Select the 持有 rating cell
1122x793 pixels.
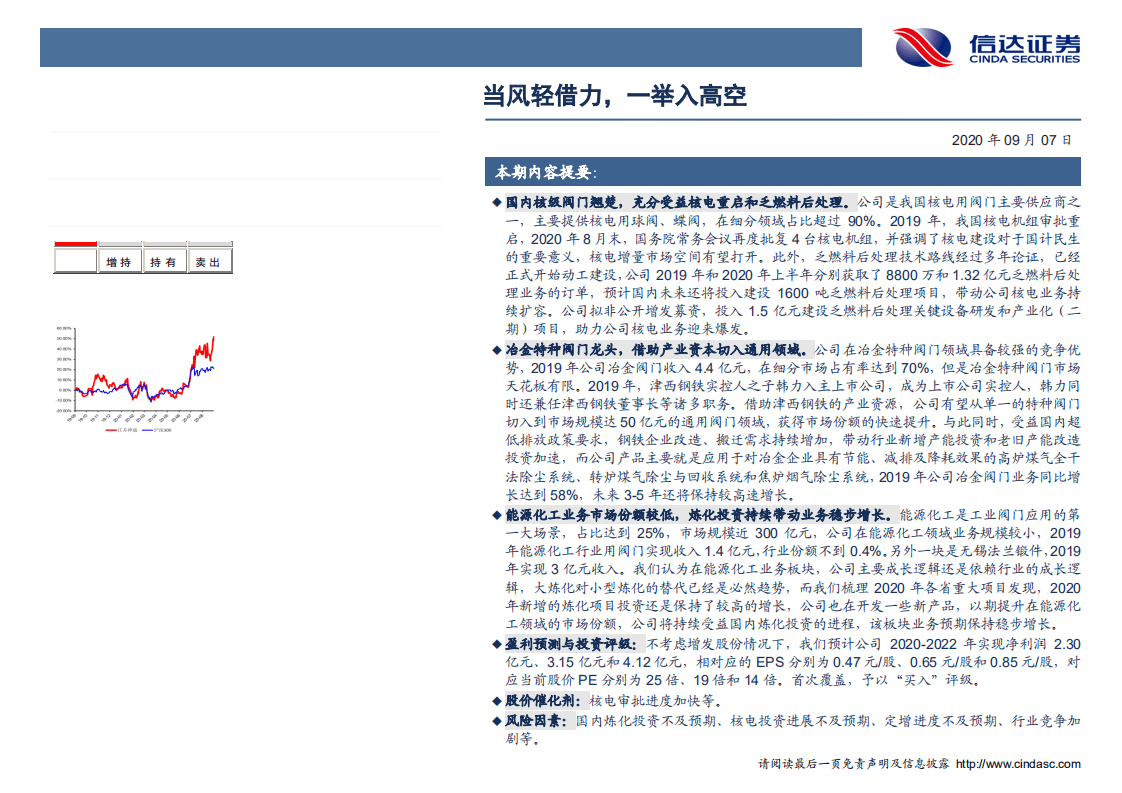164,264
